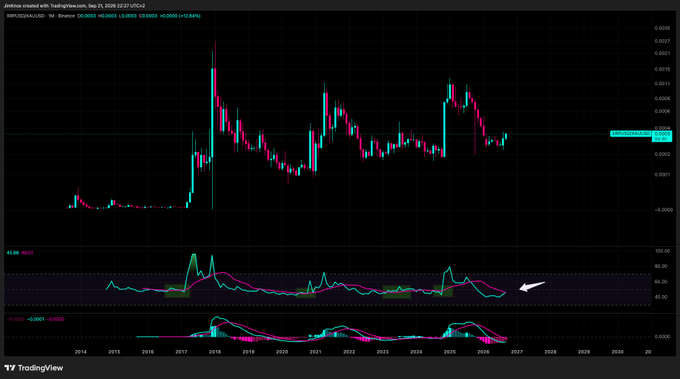Screen dimensions: 680x379
Task: Click the +12.84% change value
Action: point(189,16)
